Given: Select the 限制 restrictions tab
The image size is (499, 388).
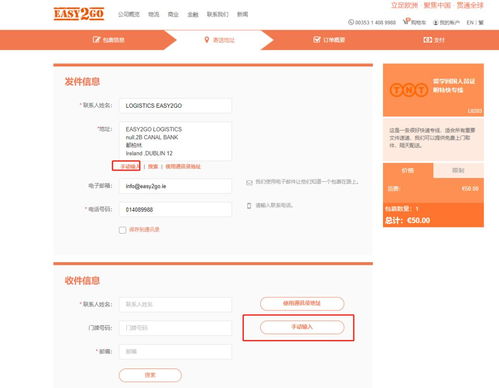Looking at the screenshot, I should (458, 170).
